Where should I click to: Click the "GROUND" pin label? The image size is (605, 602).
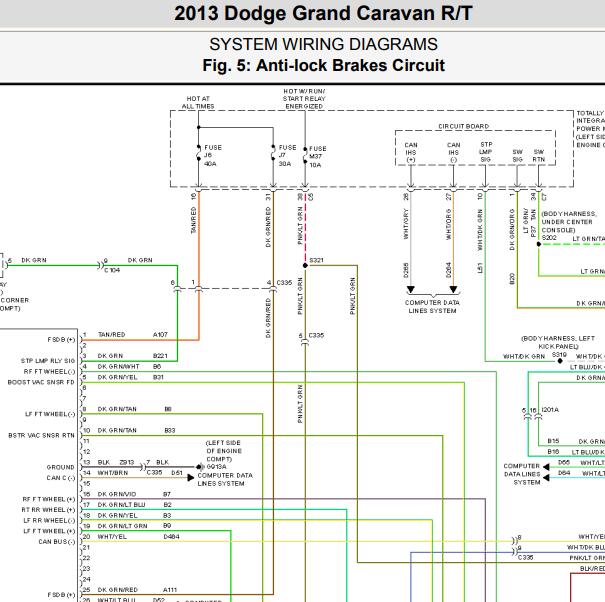60,467
